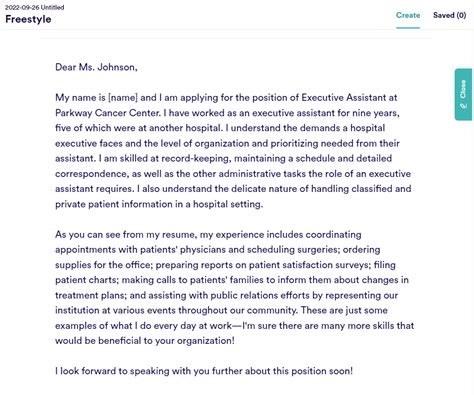The width and height of the screenshot is (474, 395).
Task: Click the pencil icon on the Close tab
Action: coord(463,106)
